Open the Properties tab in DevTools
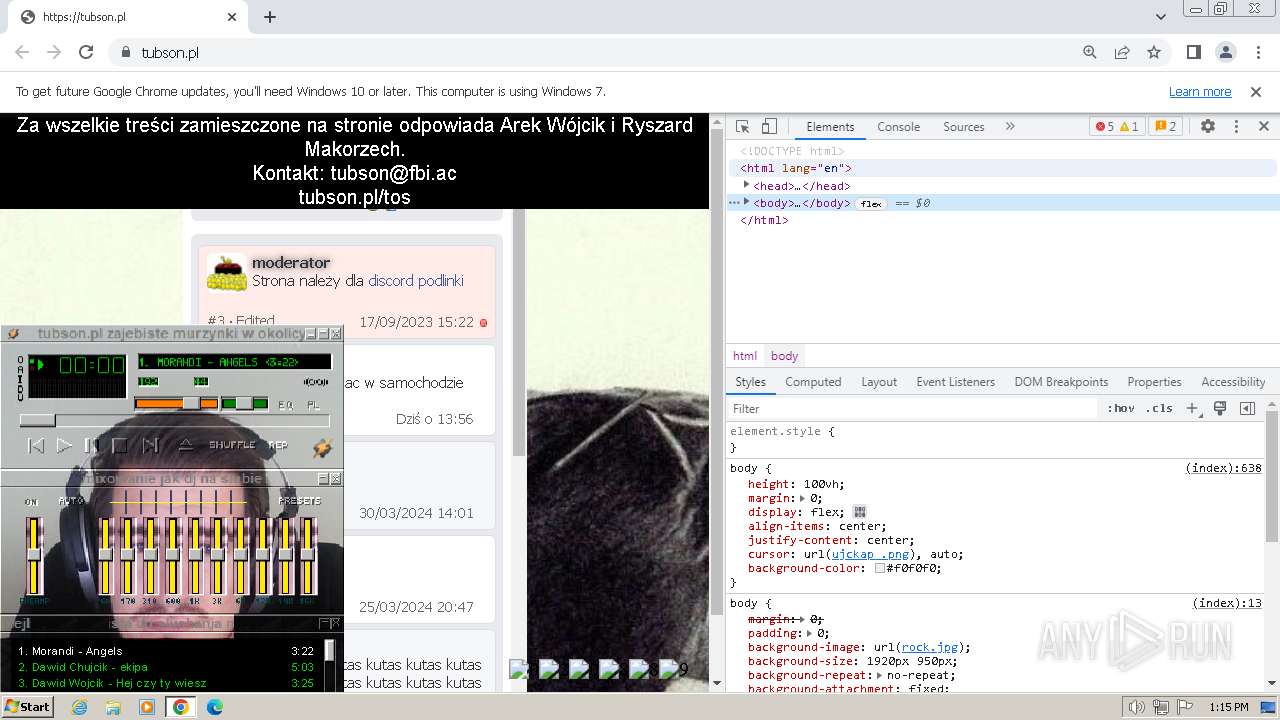The width and height of the screenshot is (1280, 720). point(1154,382)
